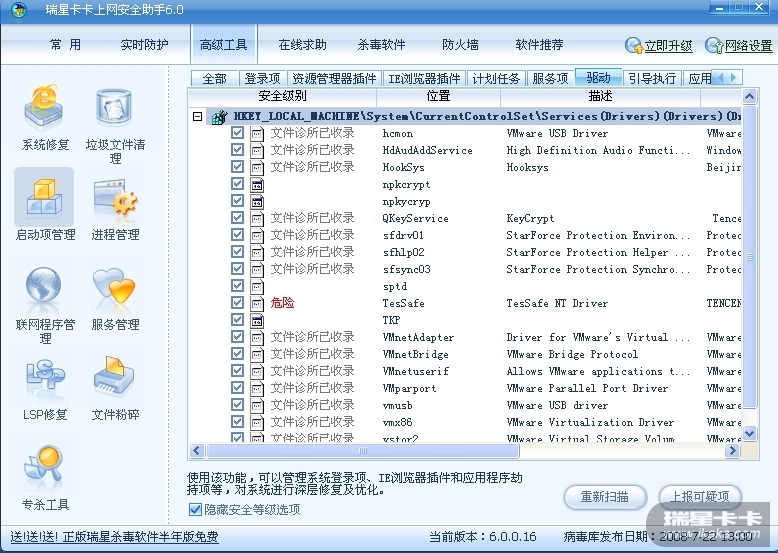Open 软件推荐 main tab
Viewport: 778px width, 553px height.
539,45
